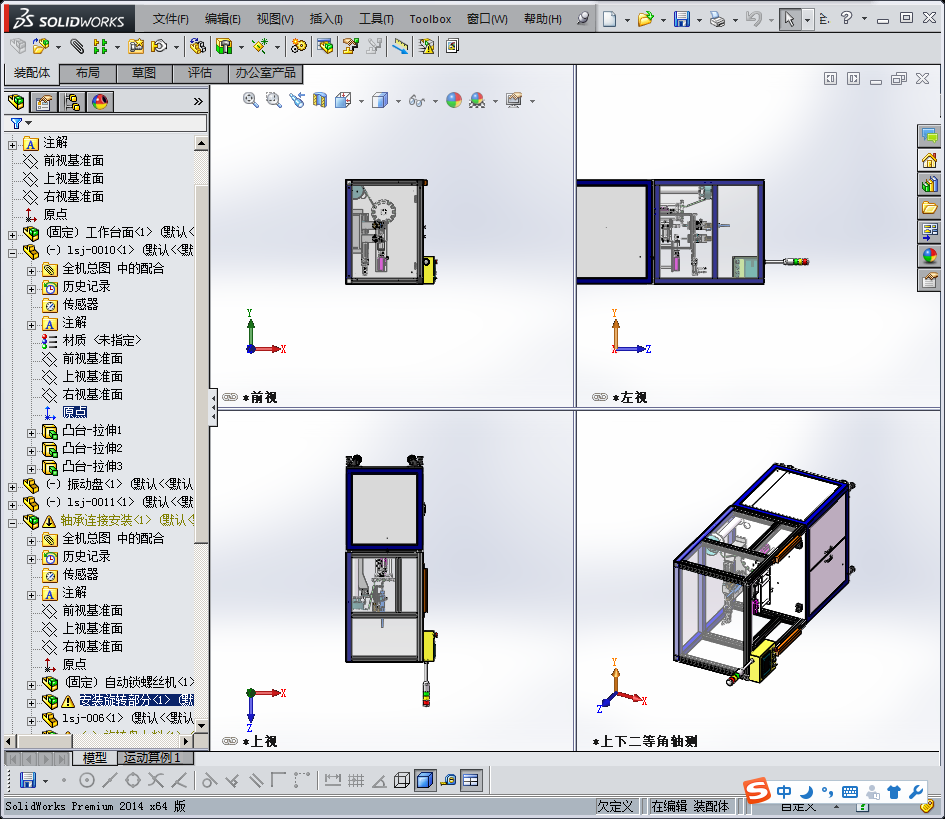Select 上视基准面 under lsj-0010<1>
This screenshot has width=945, height=819.
tap(93, 377)
